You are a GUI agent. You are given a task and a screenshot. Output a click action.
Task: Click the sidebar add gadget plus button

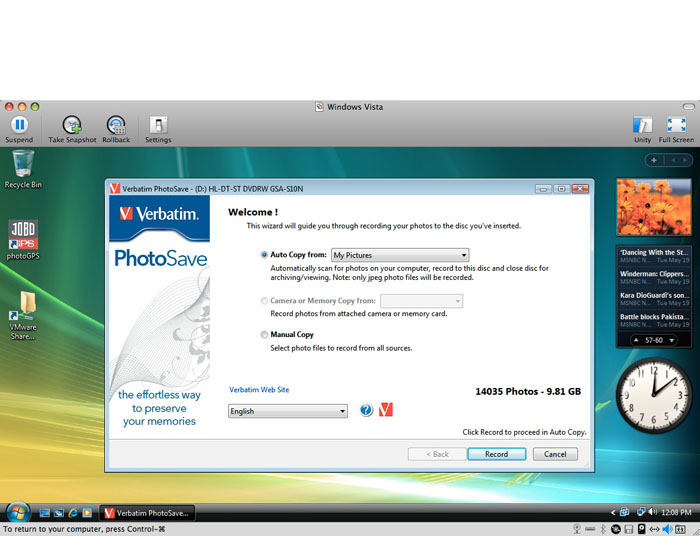click(654, 160)
